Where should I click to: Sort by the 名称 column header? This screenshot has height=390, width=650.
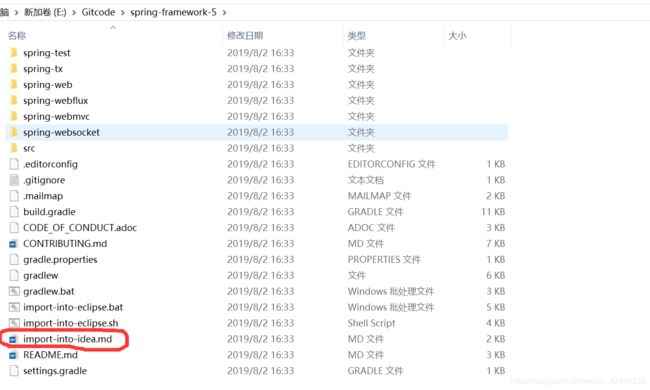click(17, 36)
